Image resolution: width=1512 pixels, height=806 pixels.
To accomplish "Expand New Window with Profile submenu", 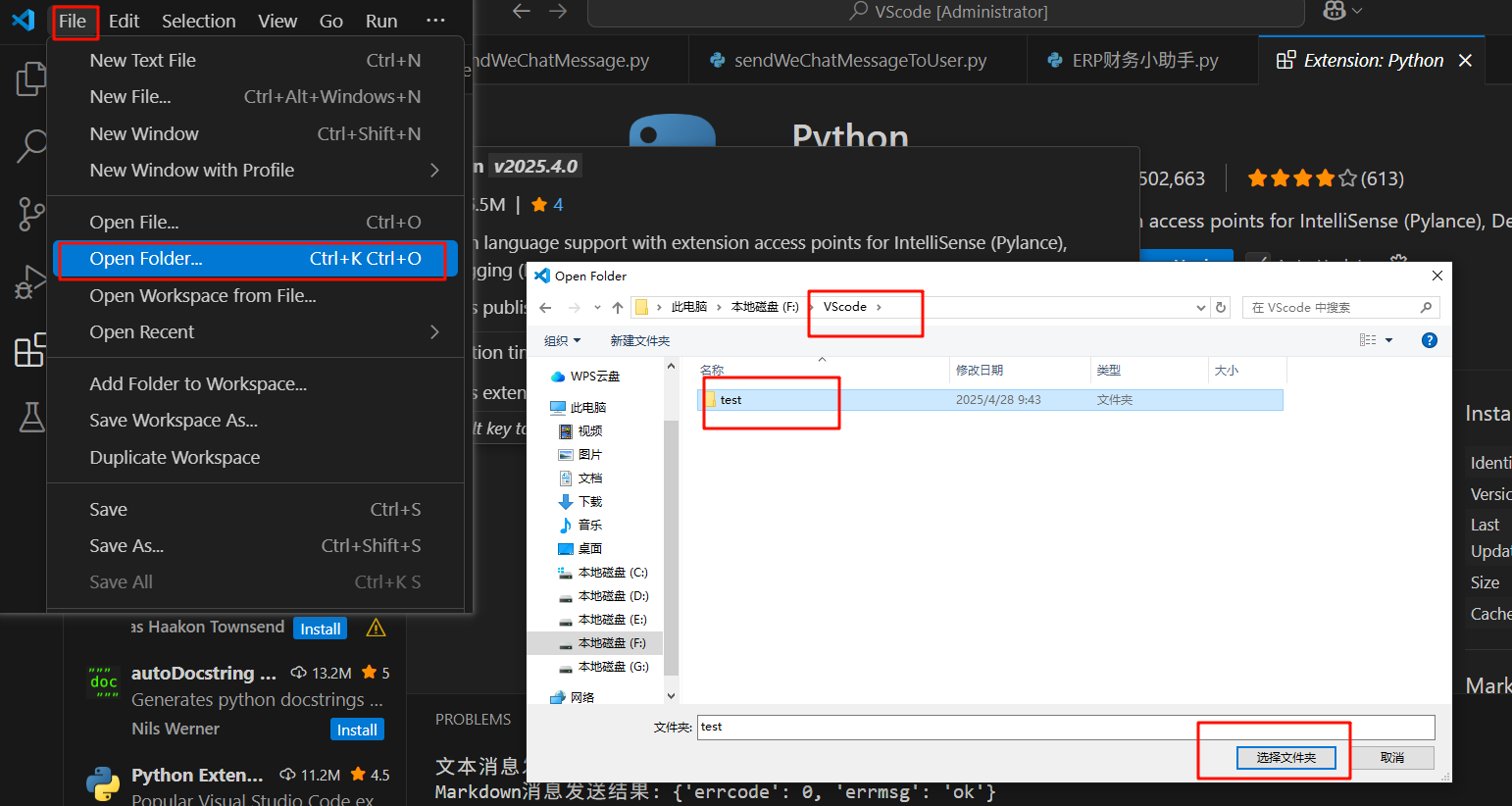I will [434, 171].
